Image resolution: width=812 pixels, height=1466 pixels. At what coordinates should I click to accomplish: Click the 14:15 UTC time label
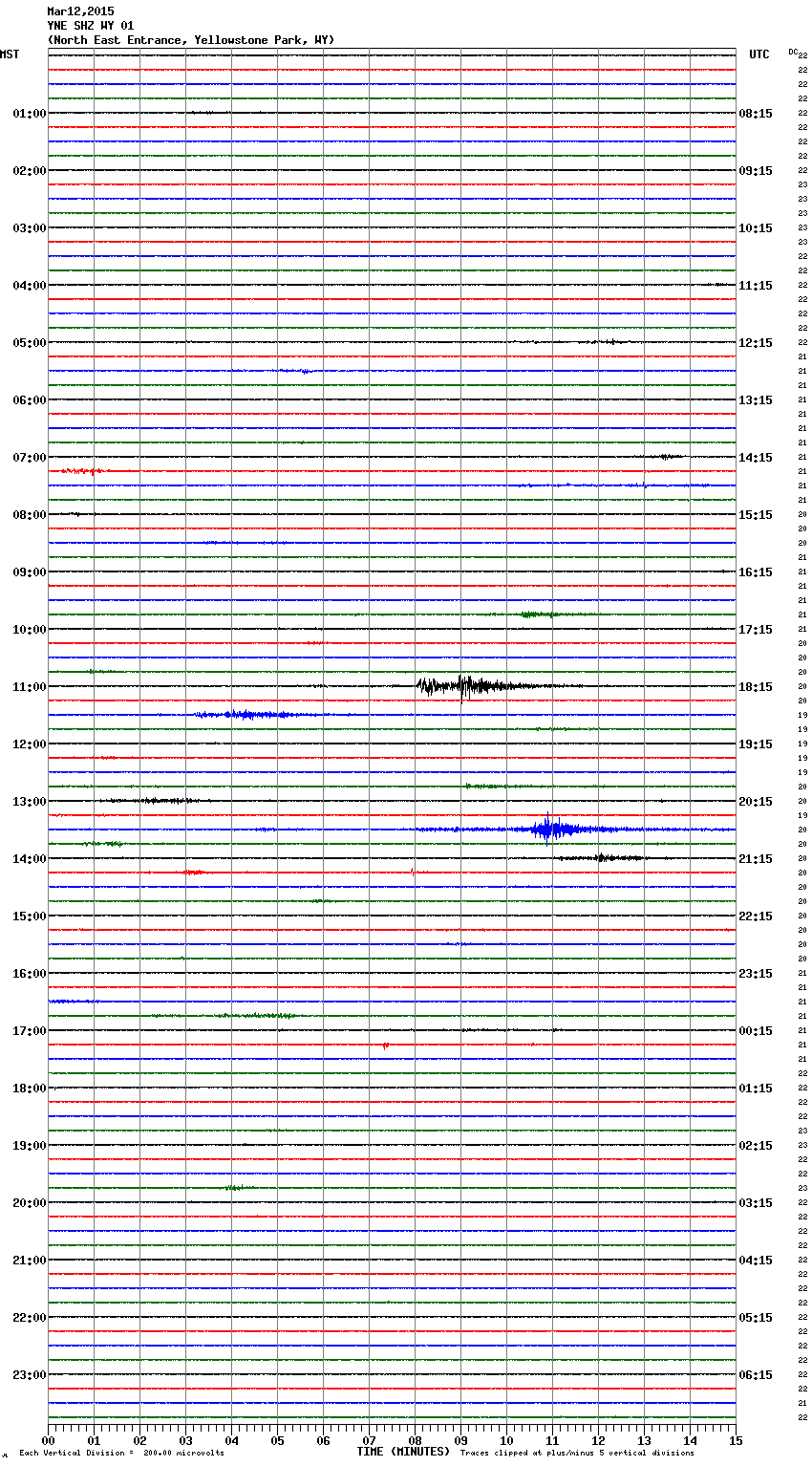point(756,458)
